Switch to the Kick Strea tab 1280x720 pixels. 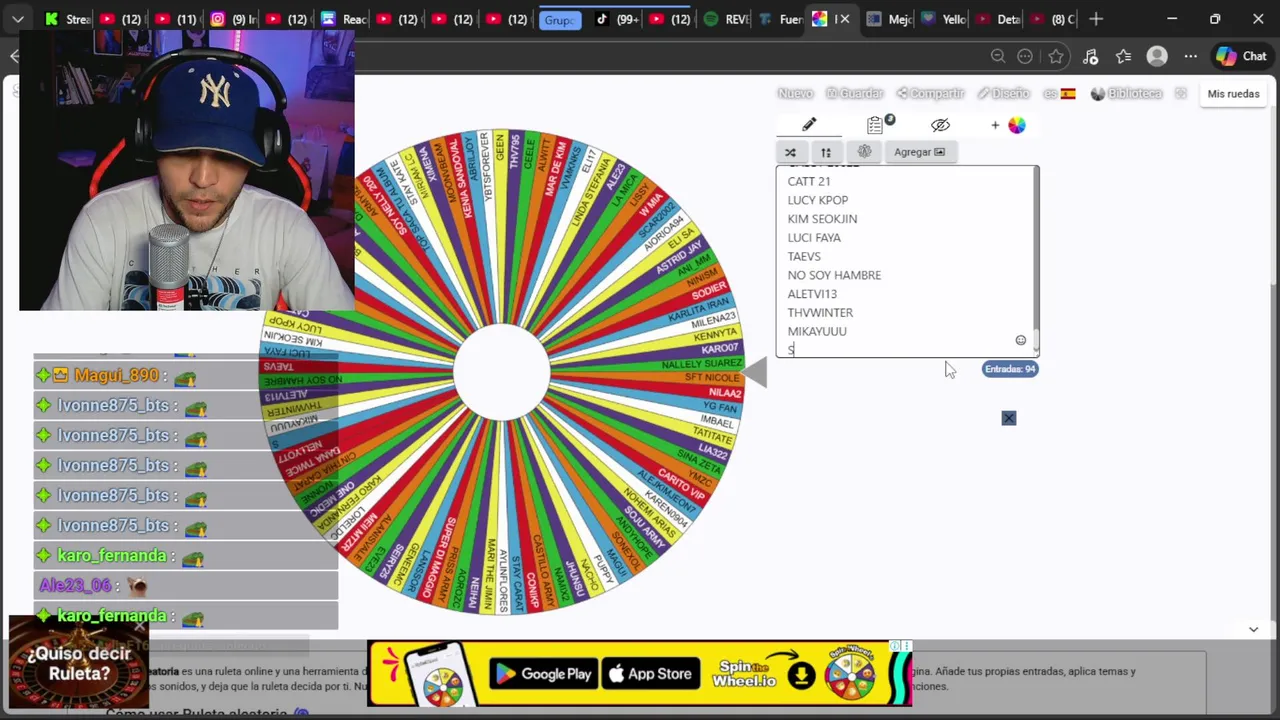tap(68, 19)
